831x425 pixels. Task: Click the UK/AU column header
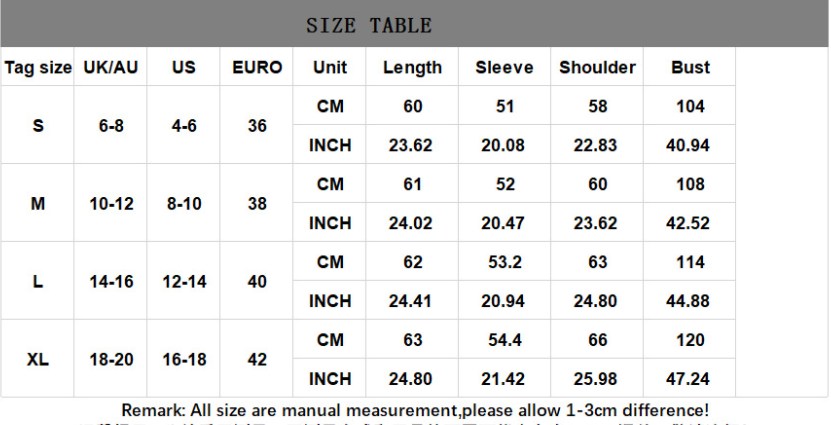111,68
